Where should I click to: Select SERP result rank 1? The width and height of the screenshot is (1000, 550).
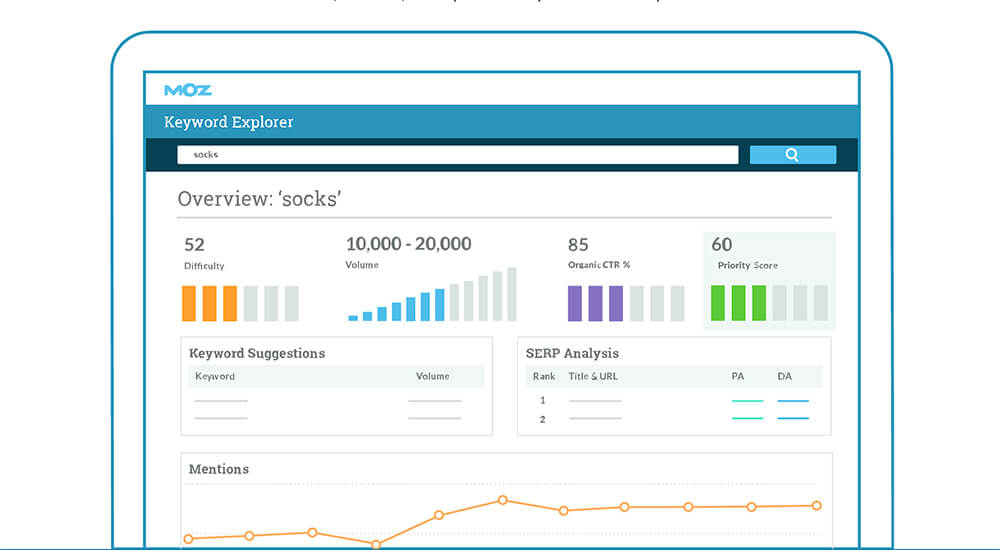(543, 400)
